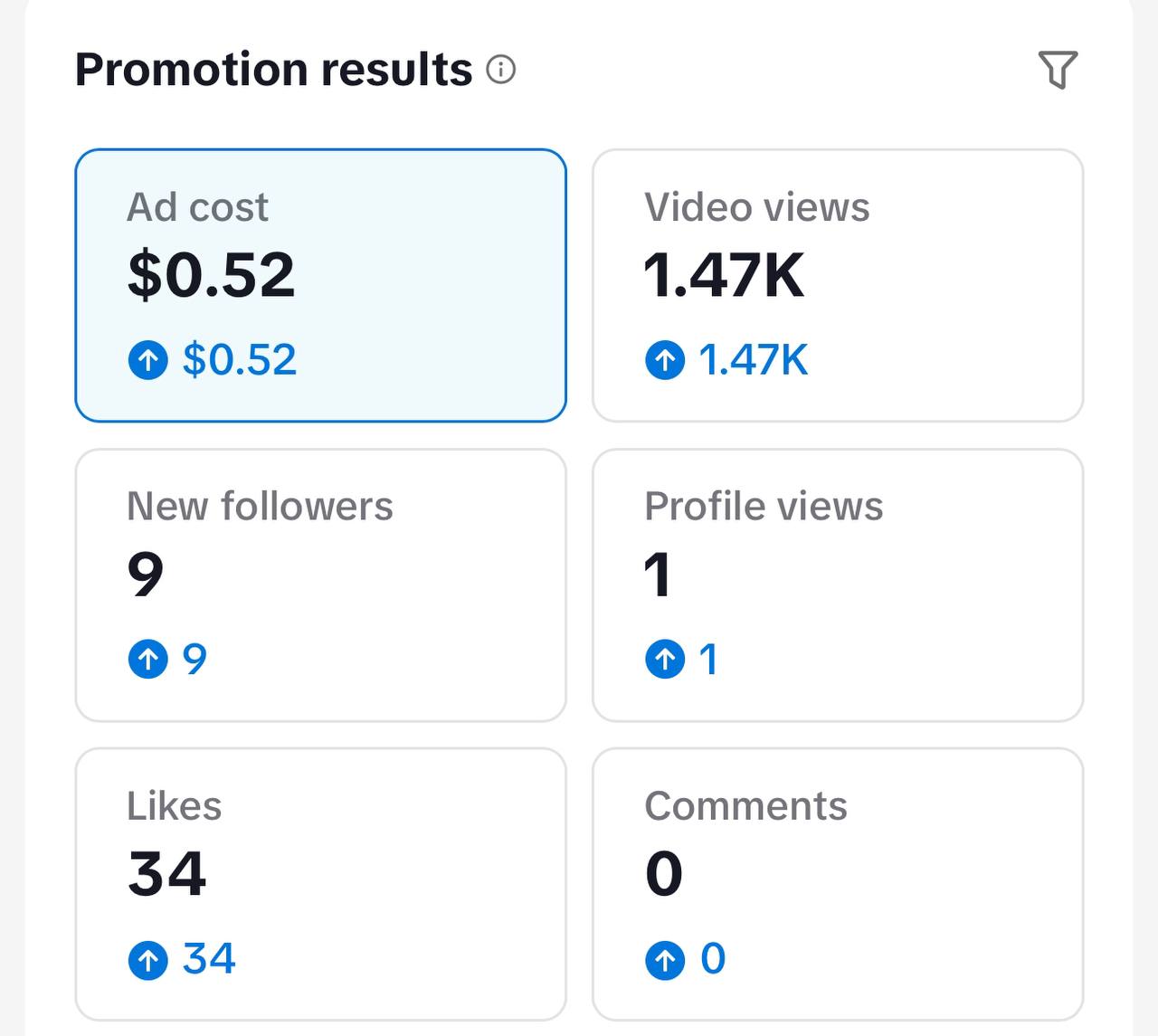
Task: Click the blue $0.52 change value
Action: (x=240, y=360)
